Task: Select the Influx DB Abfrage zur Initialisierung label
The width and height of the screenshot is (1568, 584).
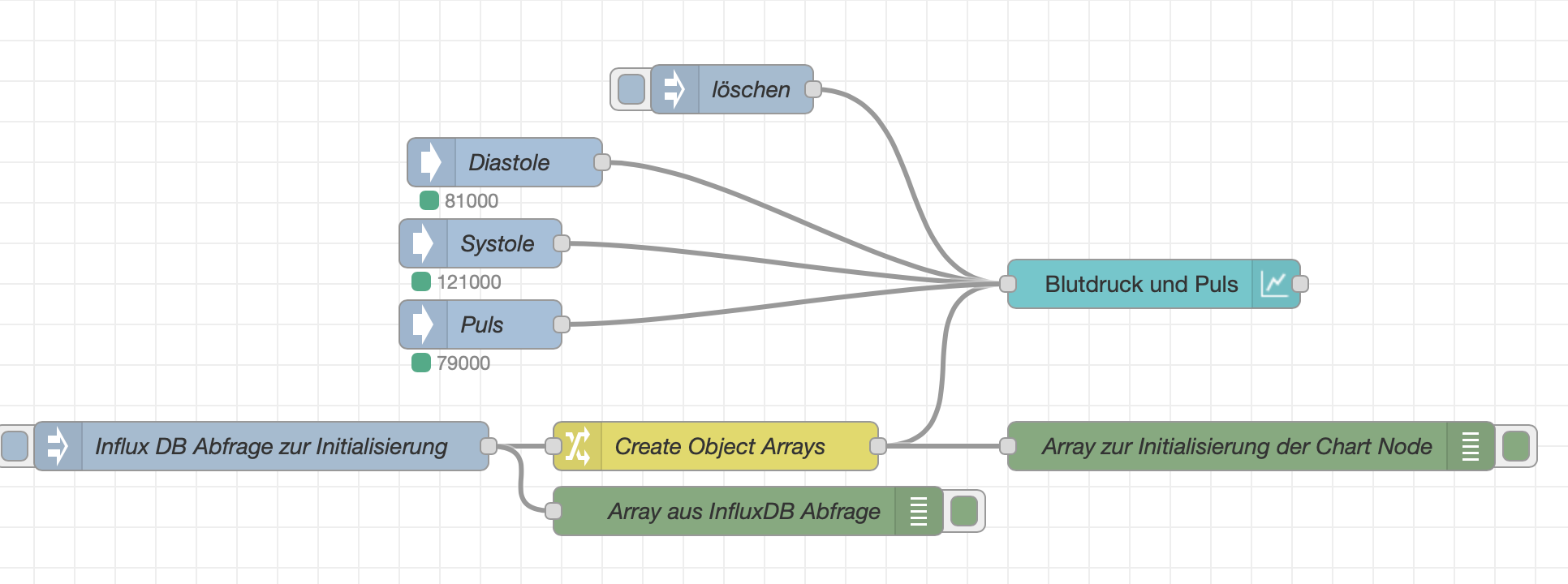Action: 271,446
